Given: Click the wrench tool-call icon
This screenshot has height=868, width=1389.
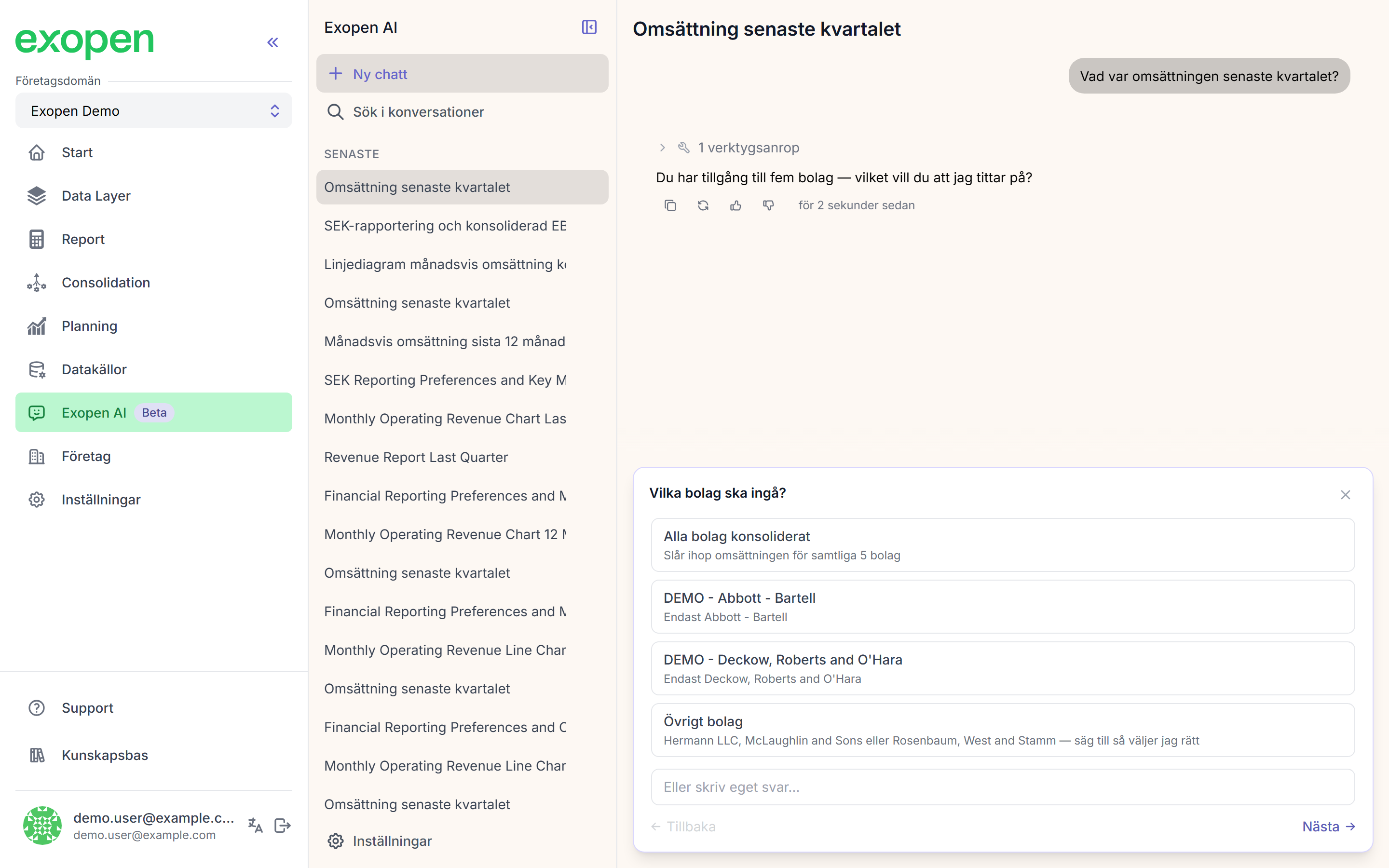Looking at the screenshot, I should (683, 148).
